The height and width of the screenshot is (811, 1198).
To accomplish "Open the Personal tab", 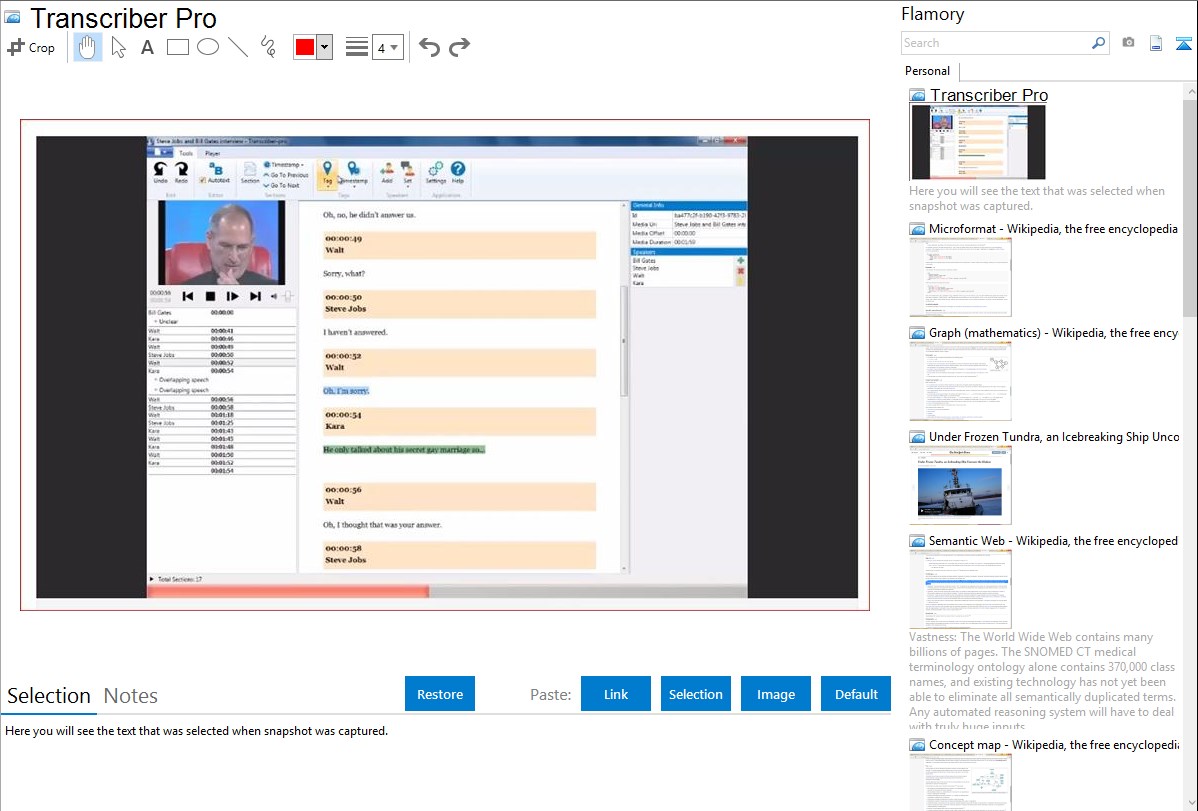I will (927, 71).
